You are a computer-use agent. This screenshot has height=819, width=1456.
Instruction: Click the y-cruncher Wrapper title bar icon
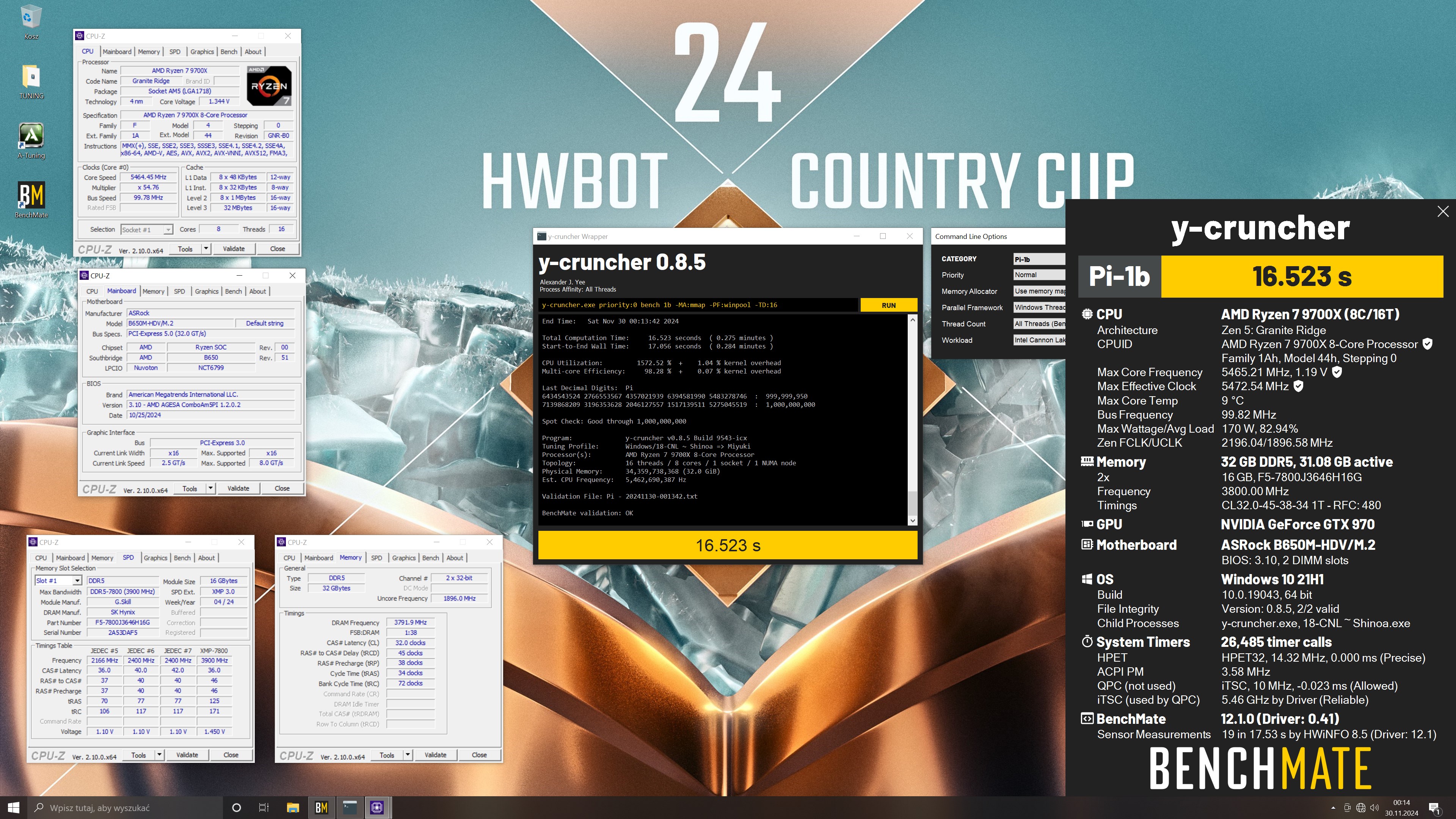tap(541, 236)
